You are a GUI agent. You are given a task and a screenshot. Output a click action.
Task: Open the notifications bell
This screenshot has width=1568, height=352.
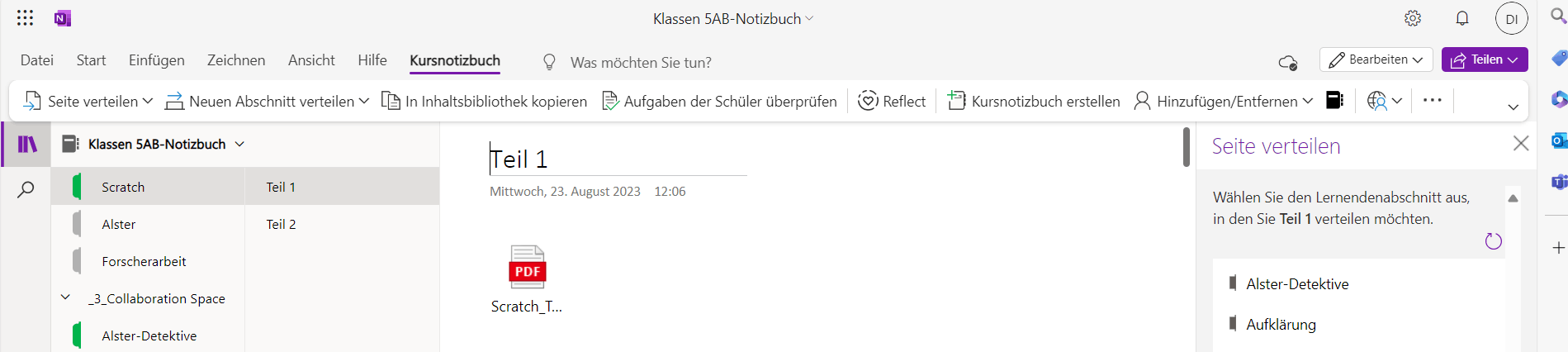pos(1462,18)
